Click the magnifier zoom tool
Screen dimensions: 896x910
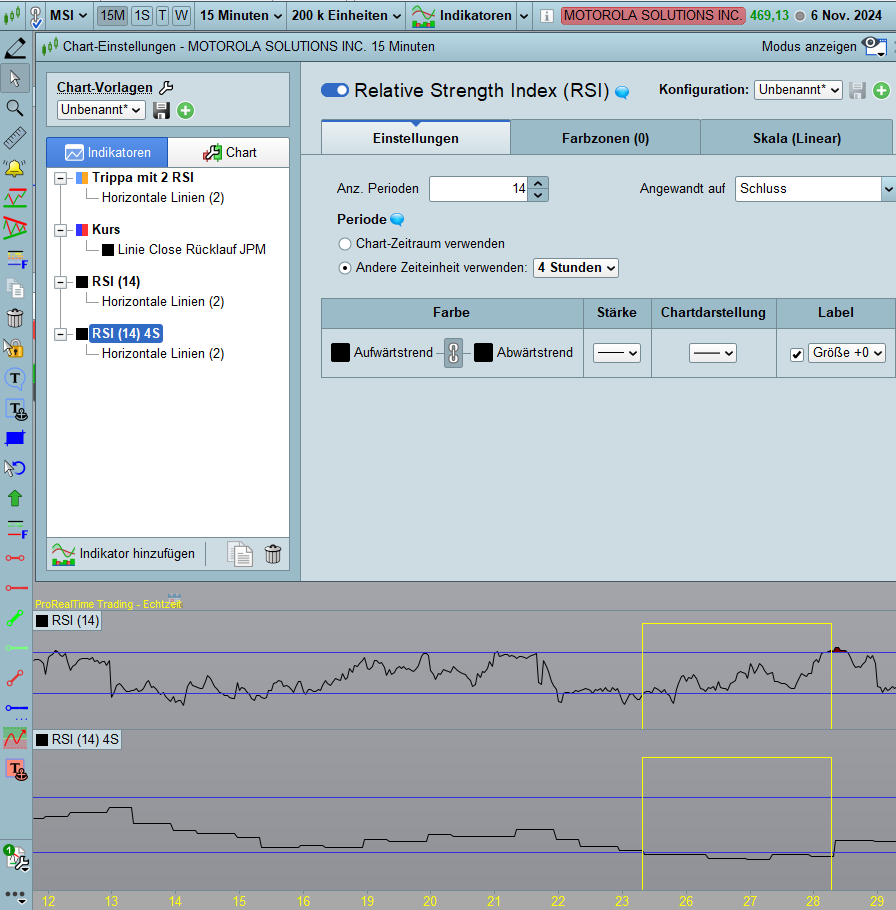(15, 108)
